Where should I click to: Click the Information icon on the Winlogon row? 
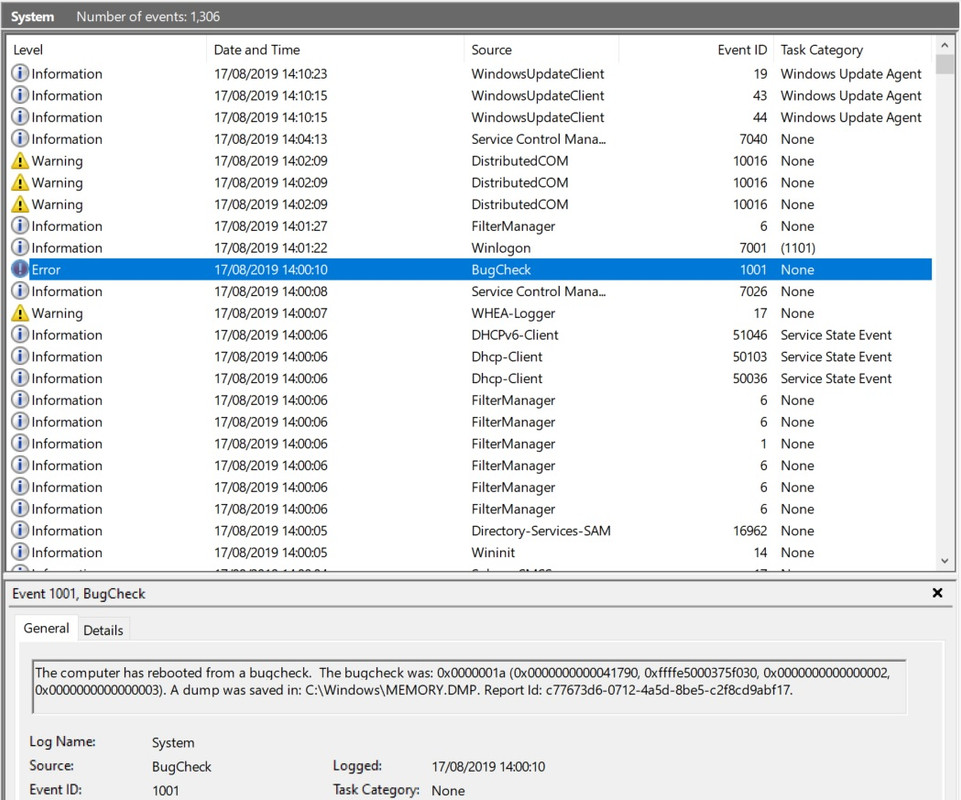[20, 248]
